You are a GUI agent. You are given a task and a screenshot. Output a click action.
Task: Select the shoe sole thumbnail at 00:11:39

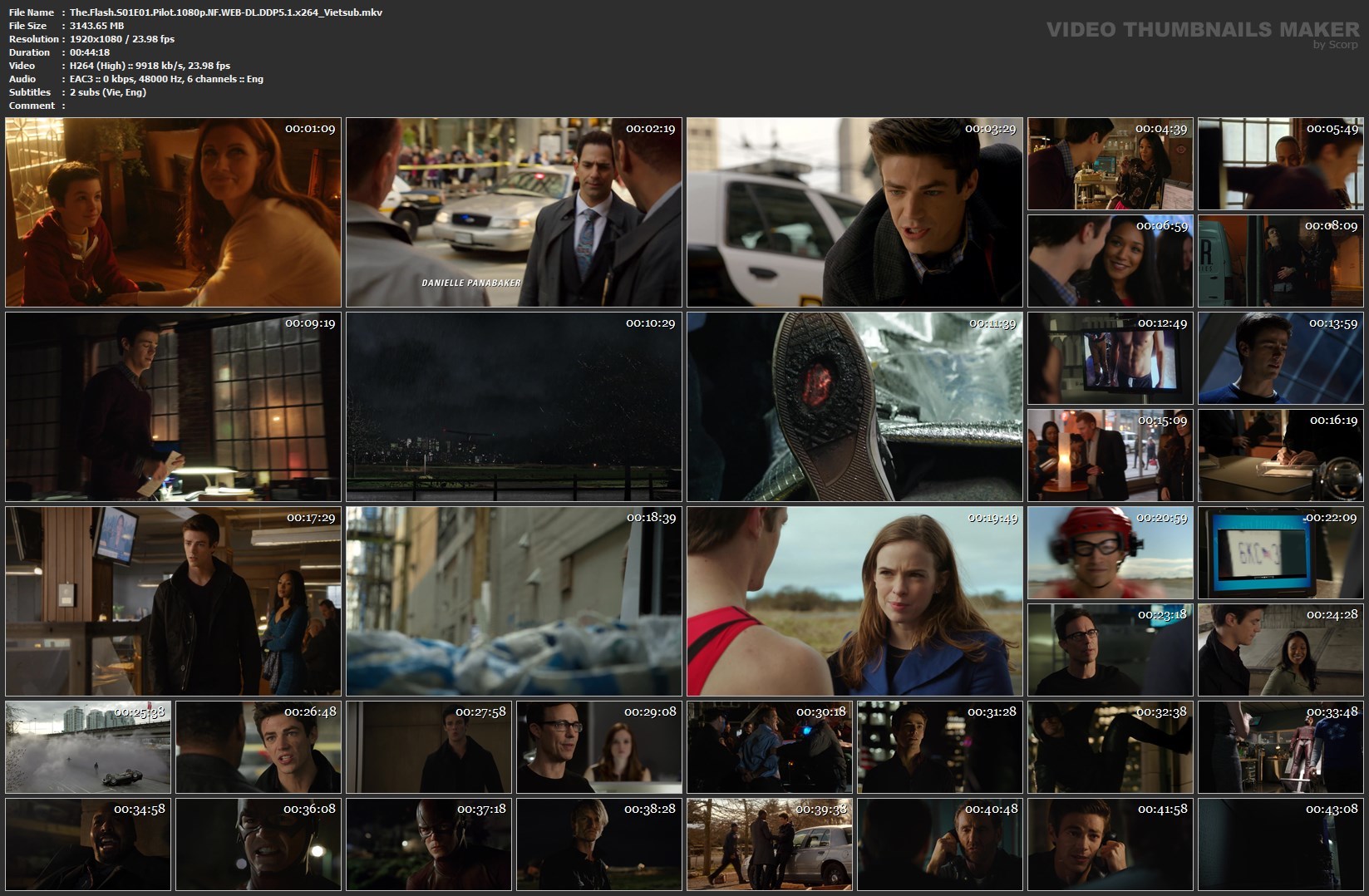pyautogui.click(x=854, y=406)
